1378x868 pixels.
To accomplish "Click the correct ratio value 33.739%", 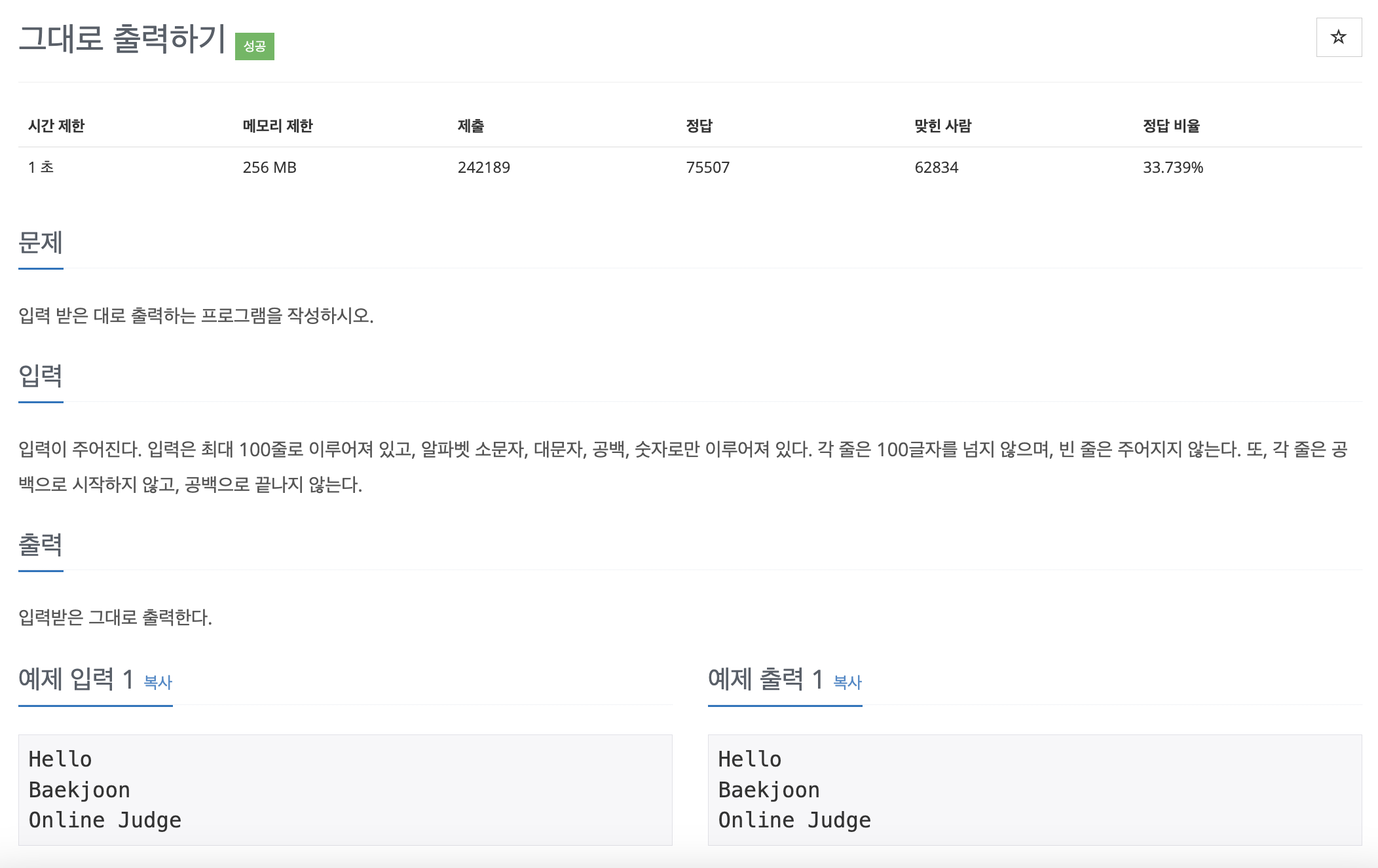I will pos(1173,168).
